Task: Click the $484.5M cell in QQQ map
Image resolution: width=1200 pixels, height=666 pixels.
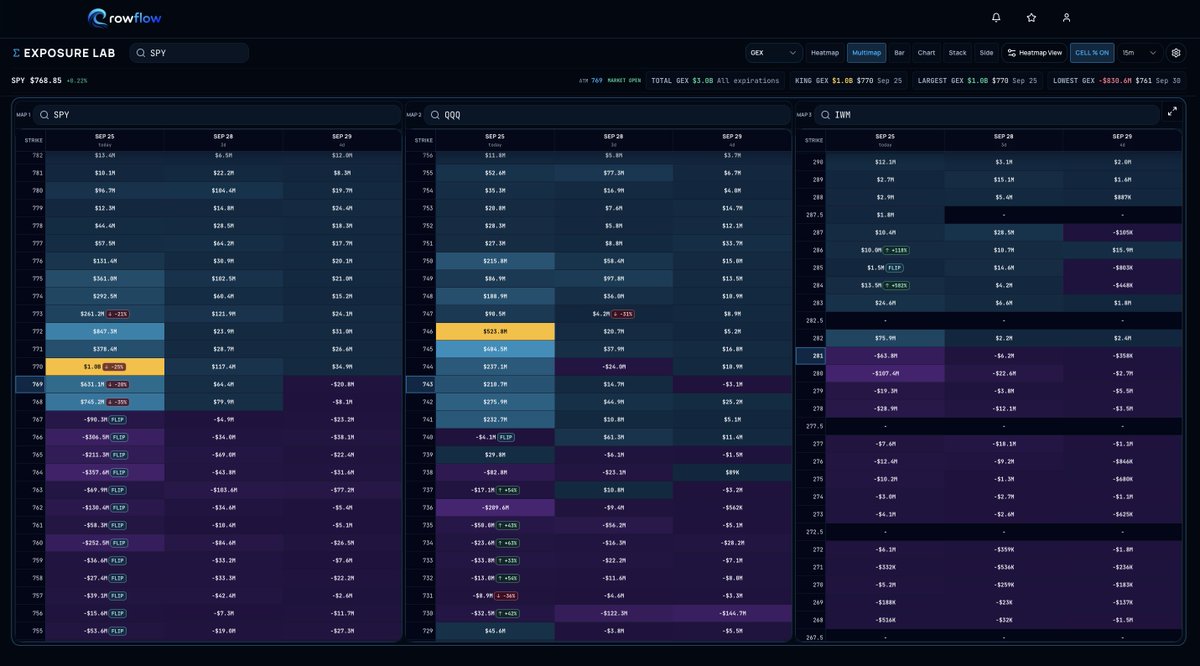Action: (x=494, y=349)
